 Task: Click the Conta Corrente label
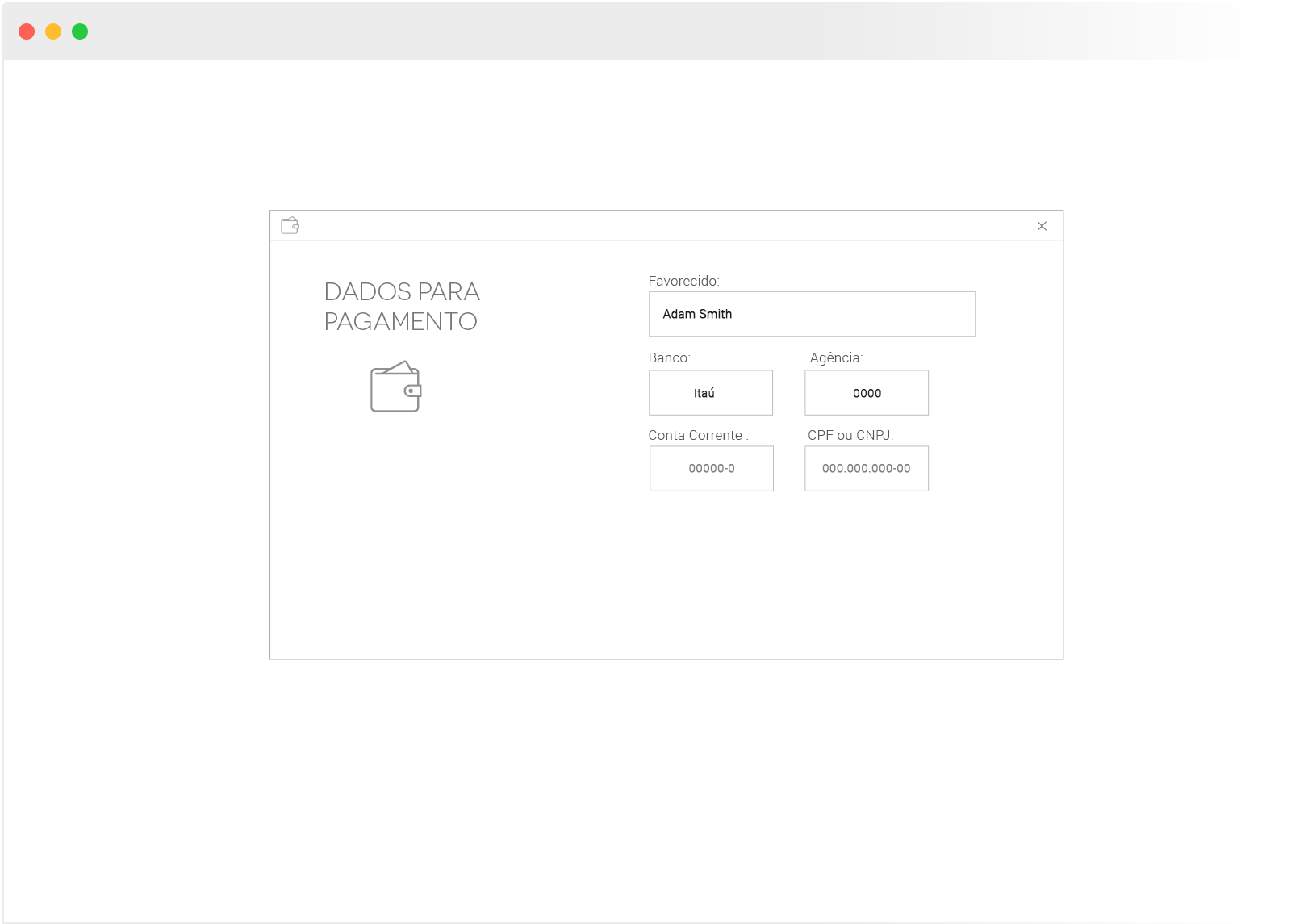(x=698, y=435)
